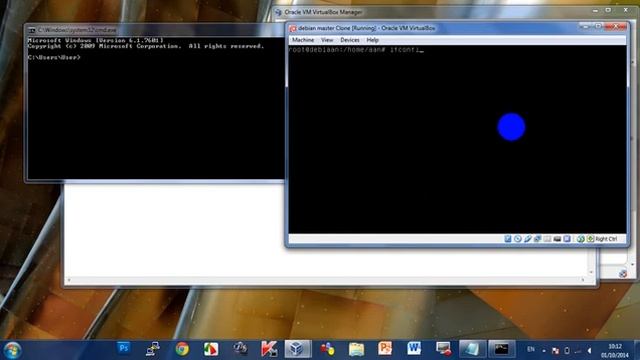Viewport: 640px width, 360px height.
Task: Click the USB plug indicator in VM status bar
Action: (x=528, y=239)
